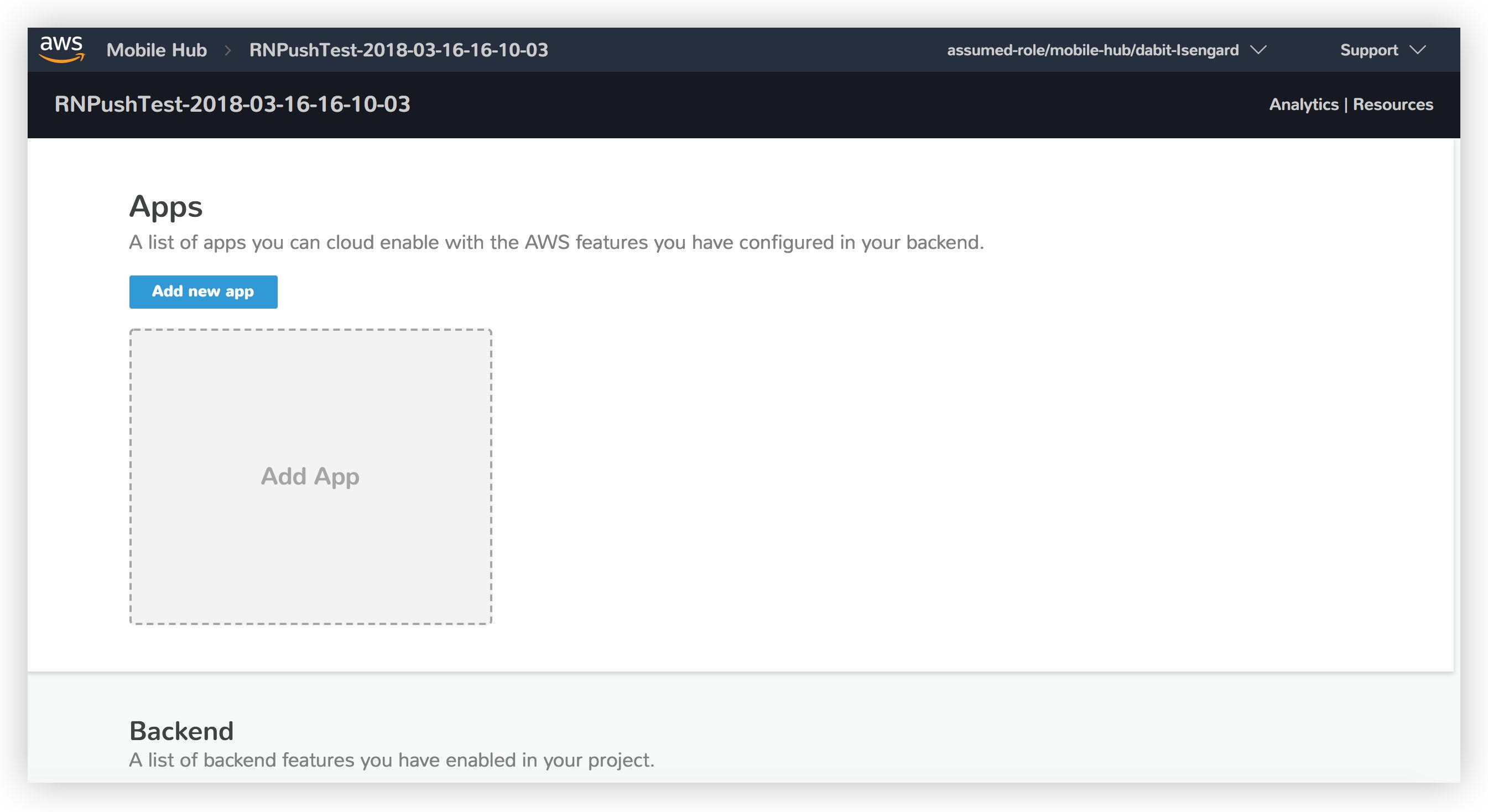Open the Resources link
This screenshot has width=1488, height=812.
pyautogui.click(x=1393, y=105)
